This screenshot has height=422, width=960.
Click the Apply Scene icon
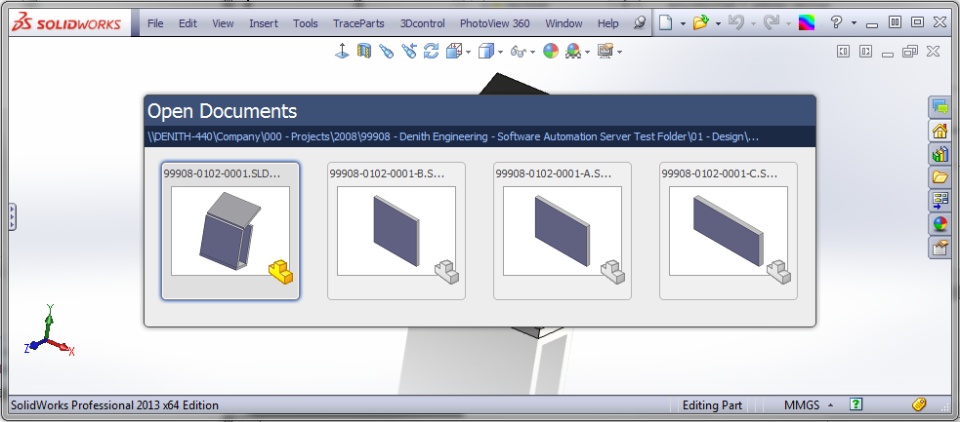573,51
